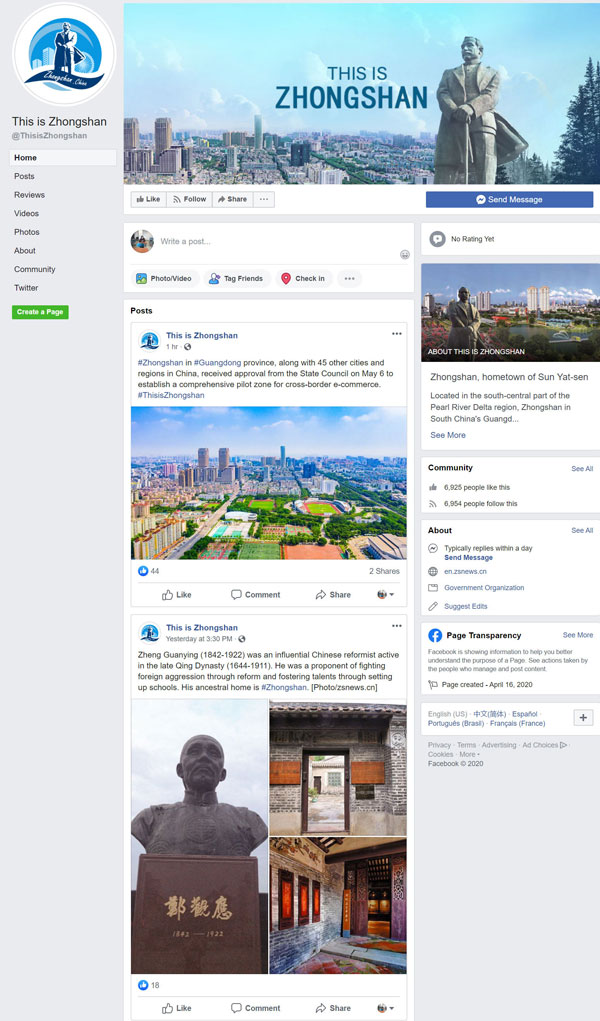Like the Zheng Guanying post
The image size is (600, 1021).
pos(177,1008)
